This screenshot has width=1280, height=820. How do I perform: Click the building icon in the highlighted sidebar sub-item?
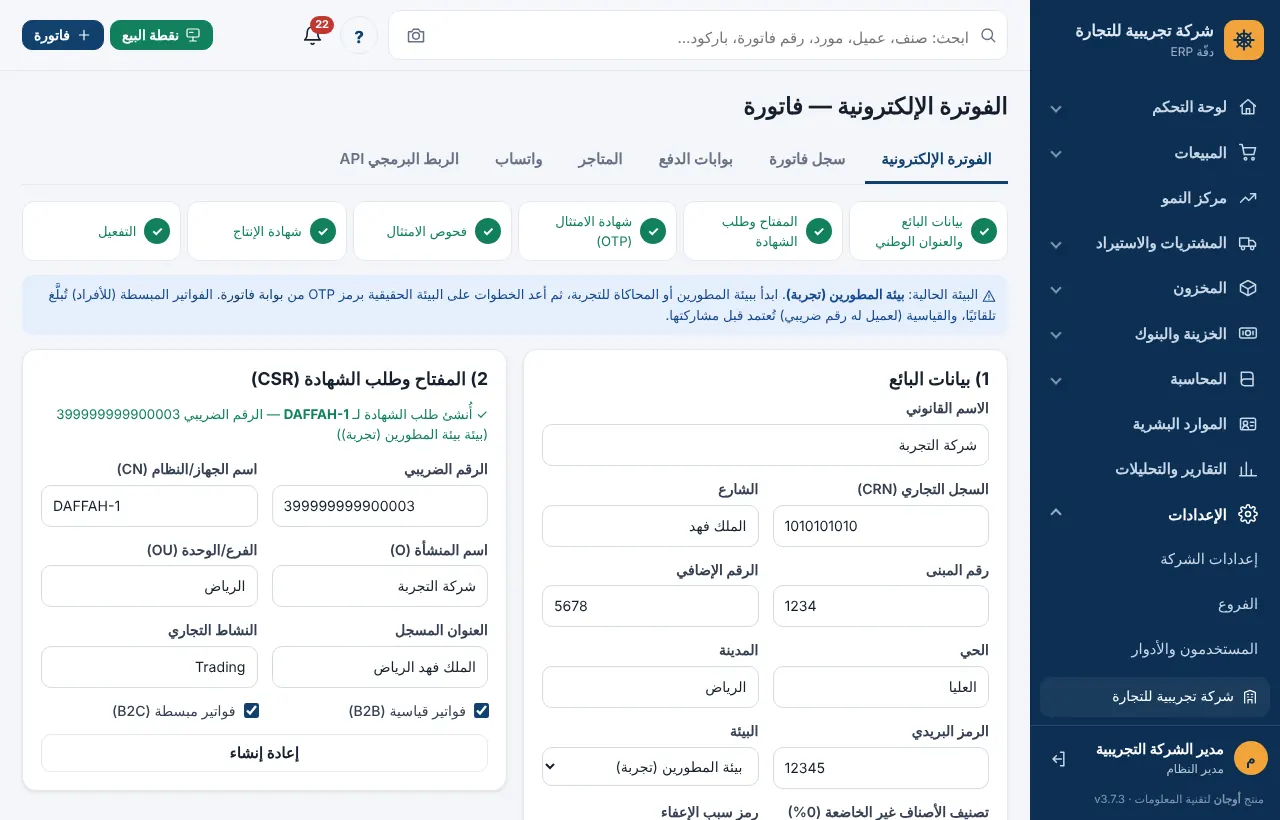(1249, 697)
